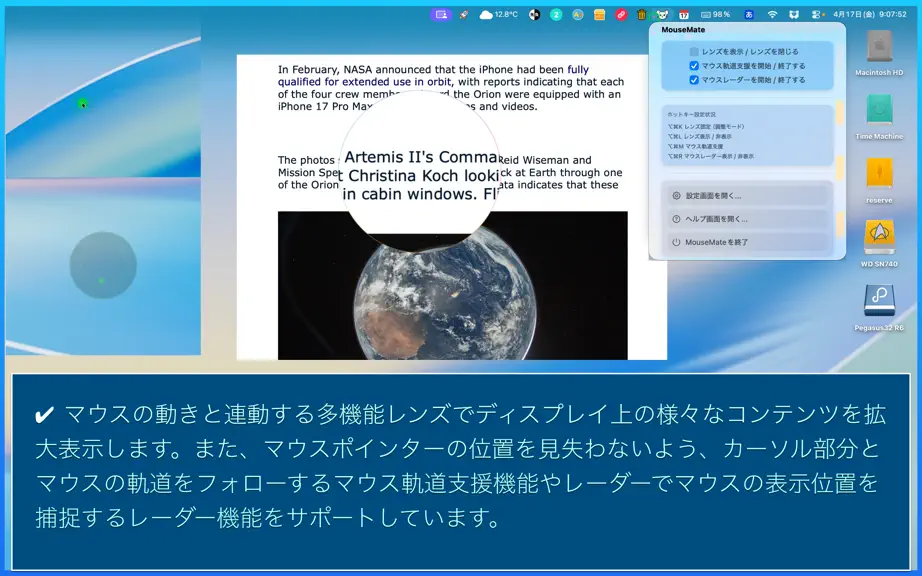Open 設定画面を開く… in MouseMate menu
Image resolution: width=922 pixels, height=576 pixels.
(747, 196)
